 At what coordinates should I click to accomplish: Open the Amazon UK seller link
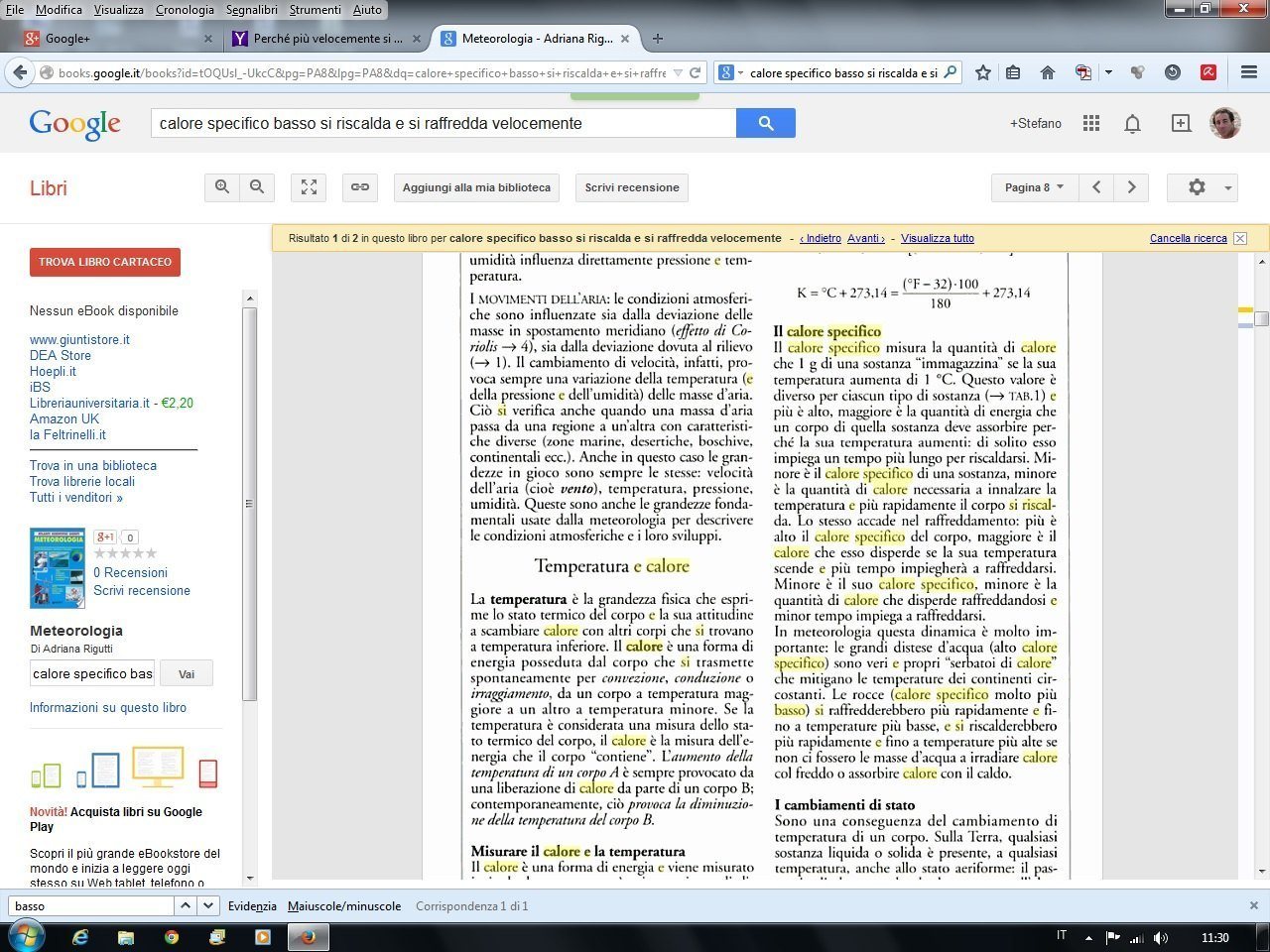click(x=64, y=418)
